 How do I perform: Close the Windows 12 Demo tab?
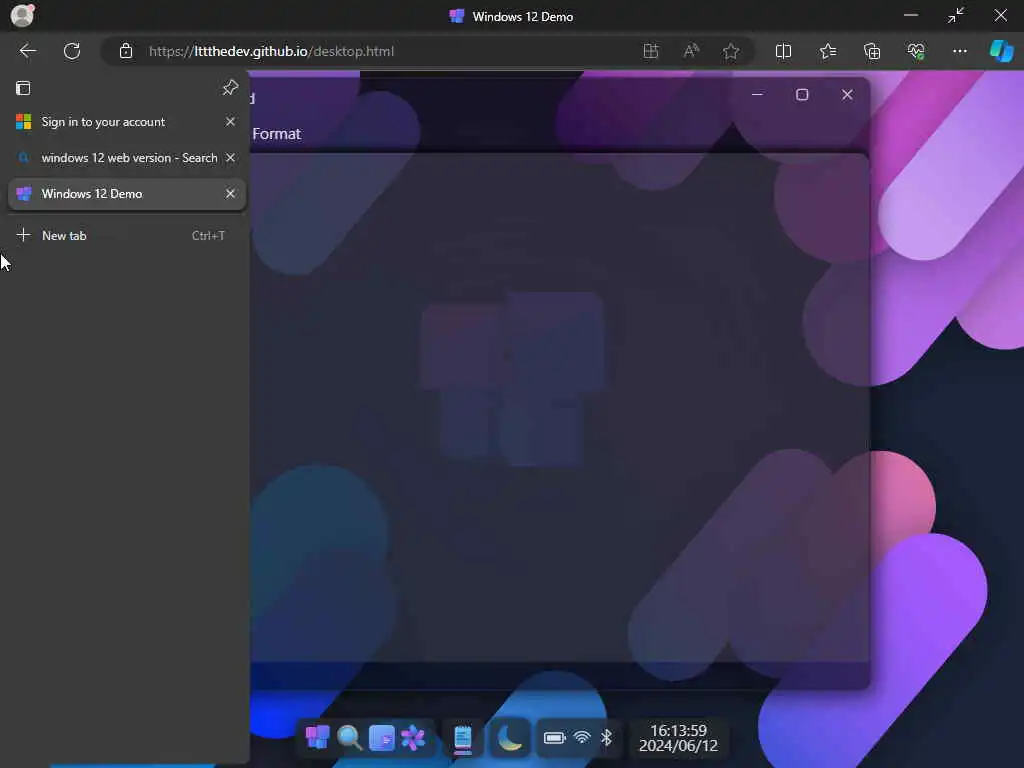pyautogui.click(x=230, y=193)
